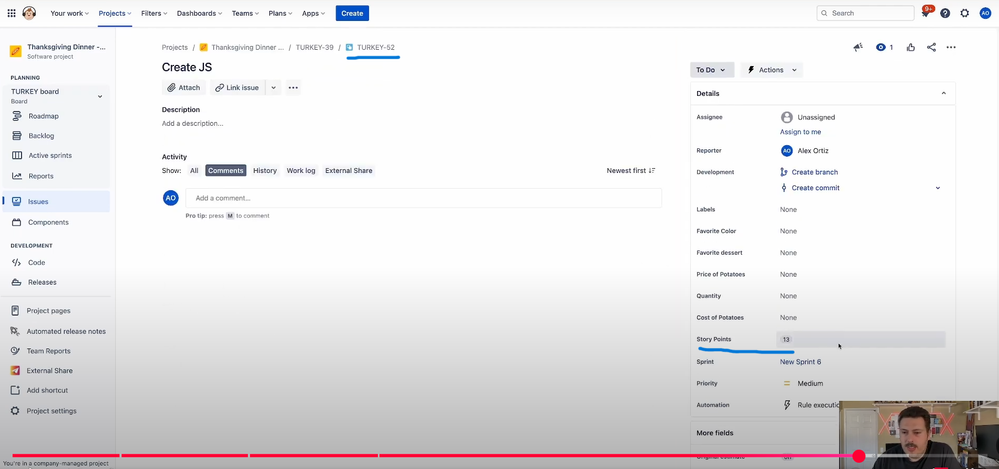Click the give feedback megaphone icon
The image size is (999, 469).
[x=858, y=47]
